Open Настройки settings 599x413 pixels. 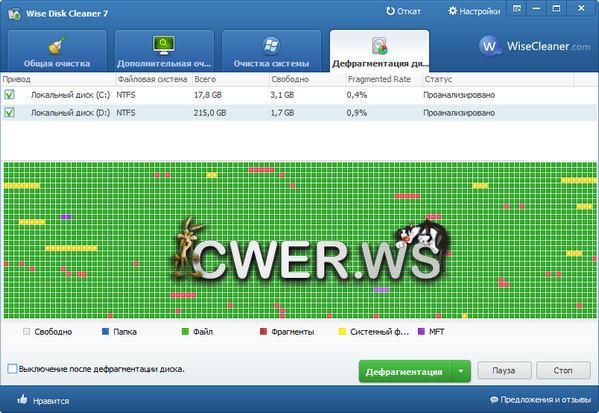click(474, 11)
